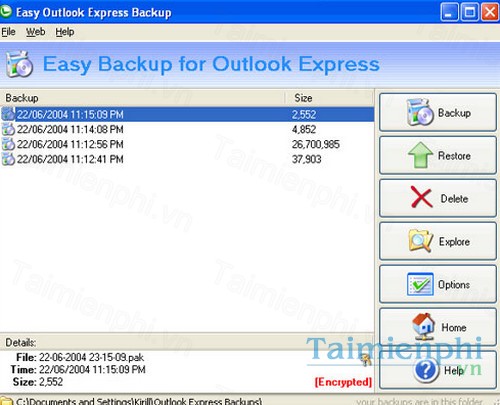This screenshot has width=500, height=405.
Task: Close the Easy Outlook Express Backup window
Action: pos(490,12)
